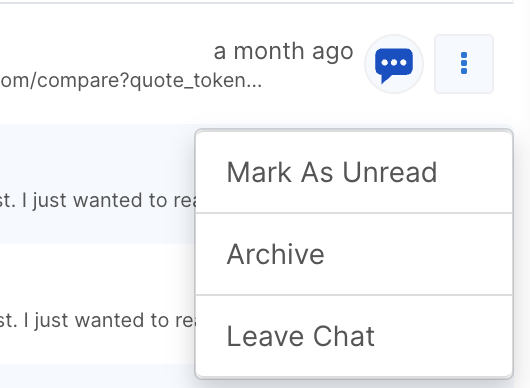This screenshot has width=530, height=388.
Task: Open the highlighted conversation's message preview
Action: [x=98, y=200]
